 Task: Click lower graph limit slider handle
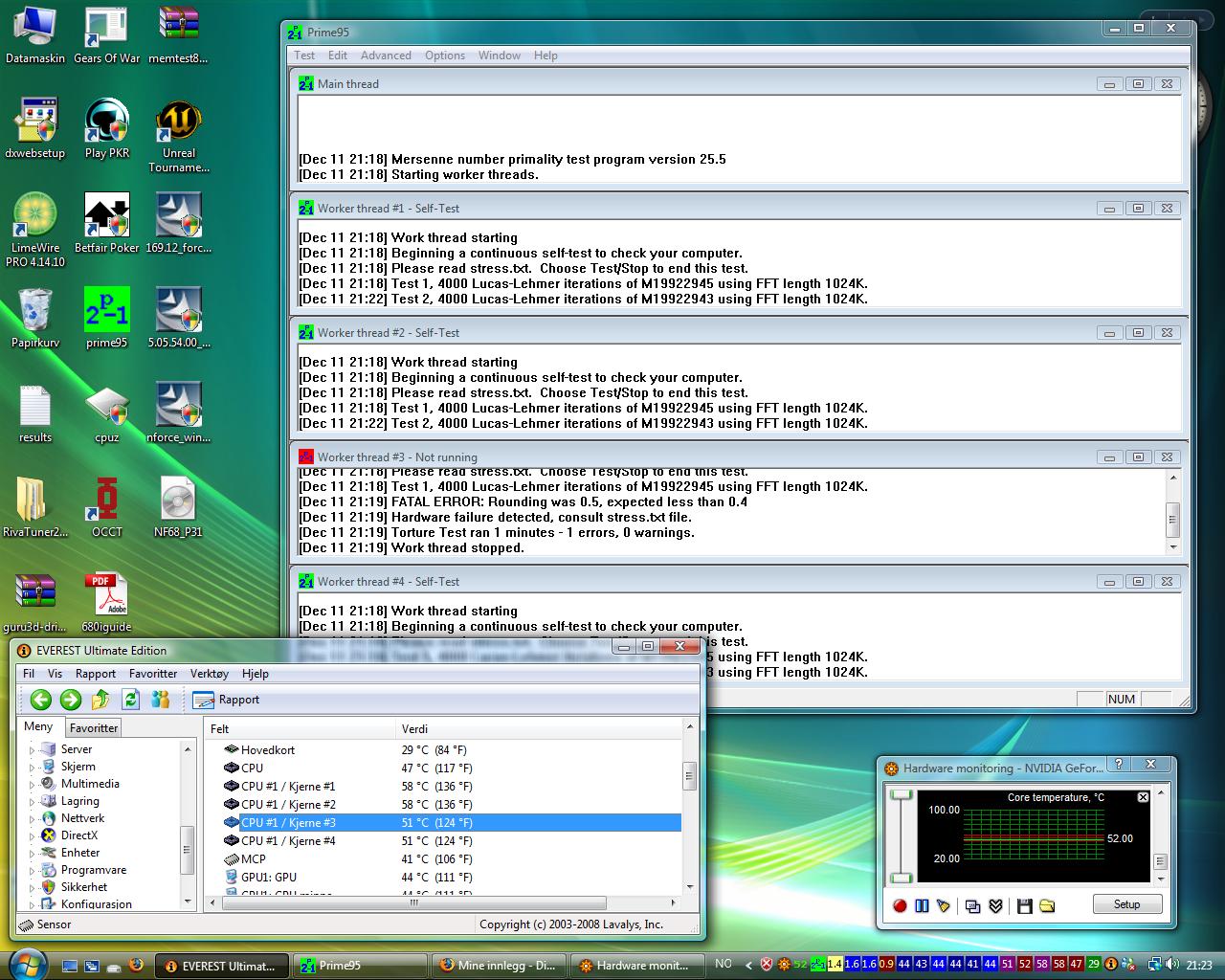tap(902, 878)
